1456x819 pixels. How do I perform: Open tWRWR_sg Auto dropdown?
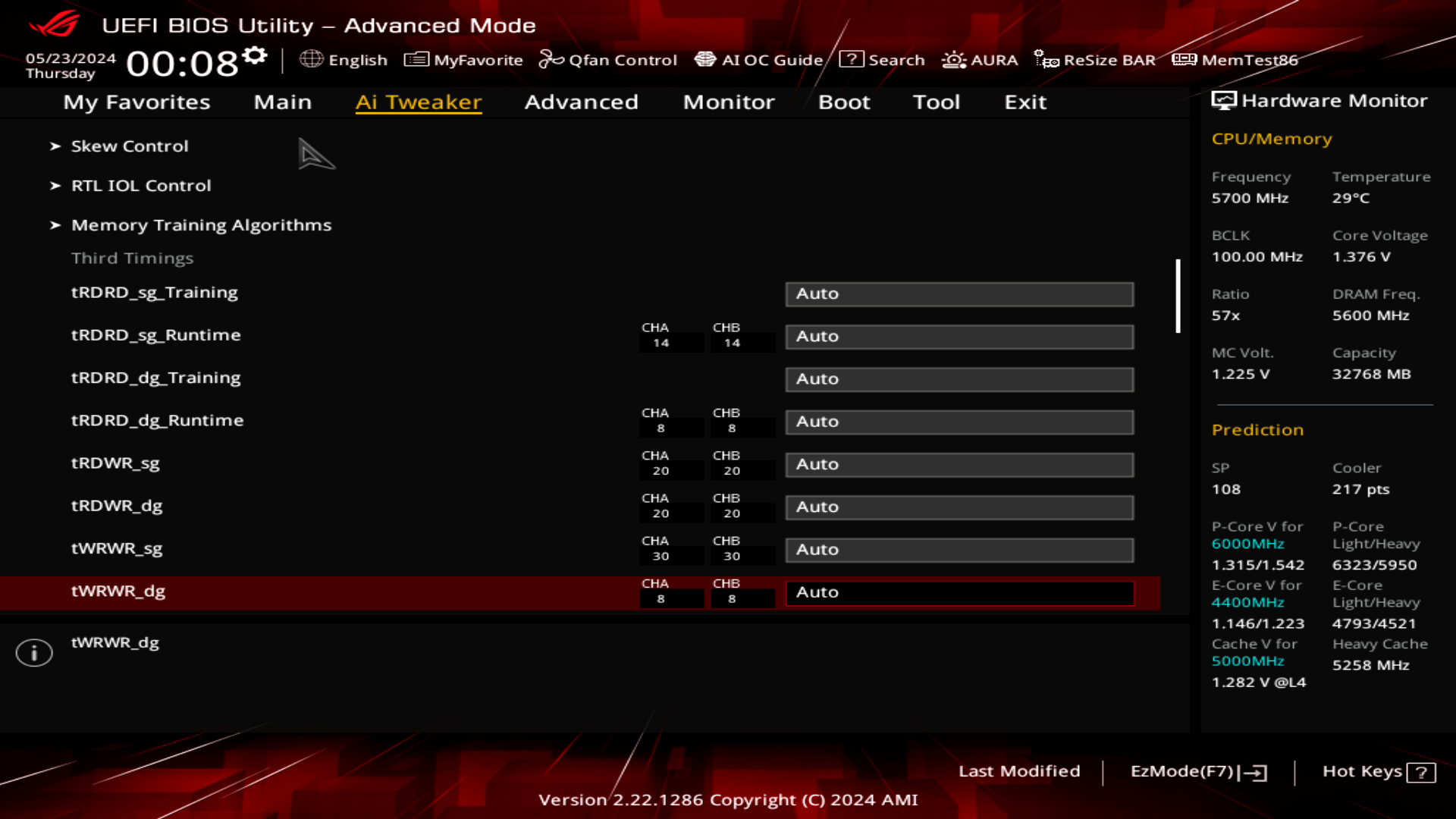[x=959, y=550]
